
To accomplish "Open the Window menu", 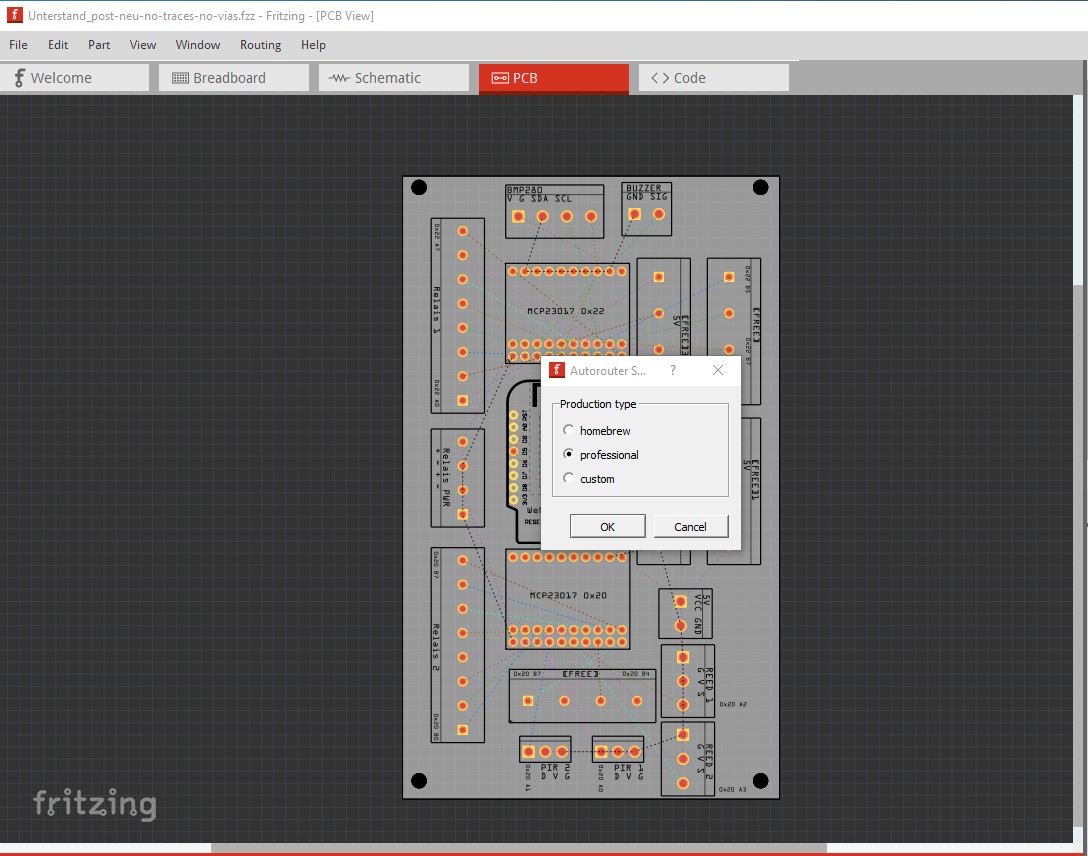I will (x=197, y=45).
